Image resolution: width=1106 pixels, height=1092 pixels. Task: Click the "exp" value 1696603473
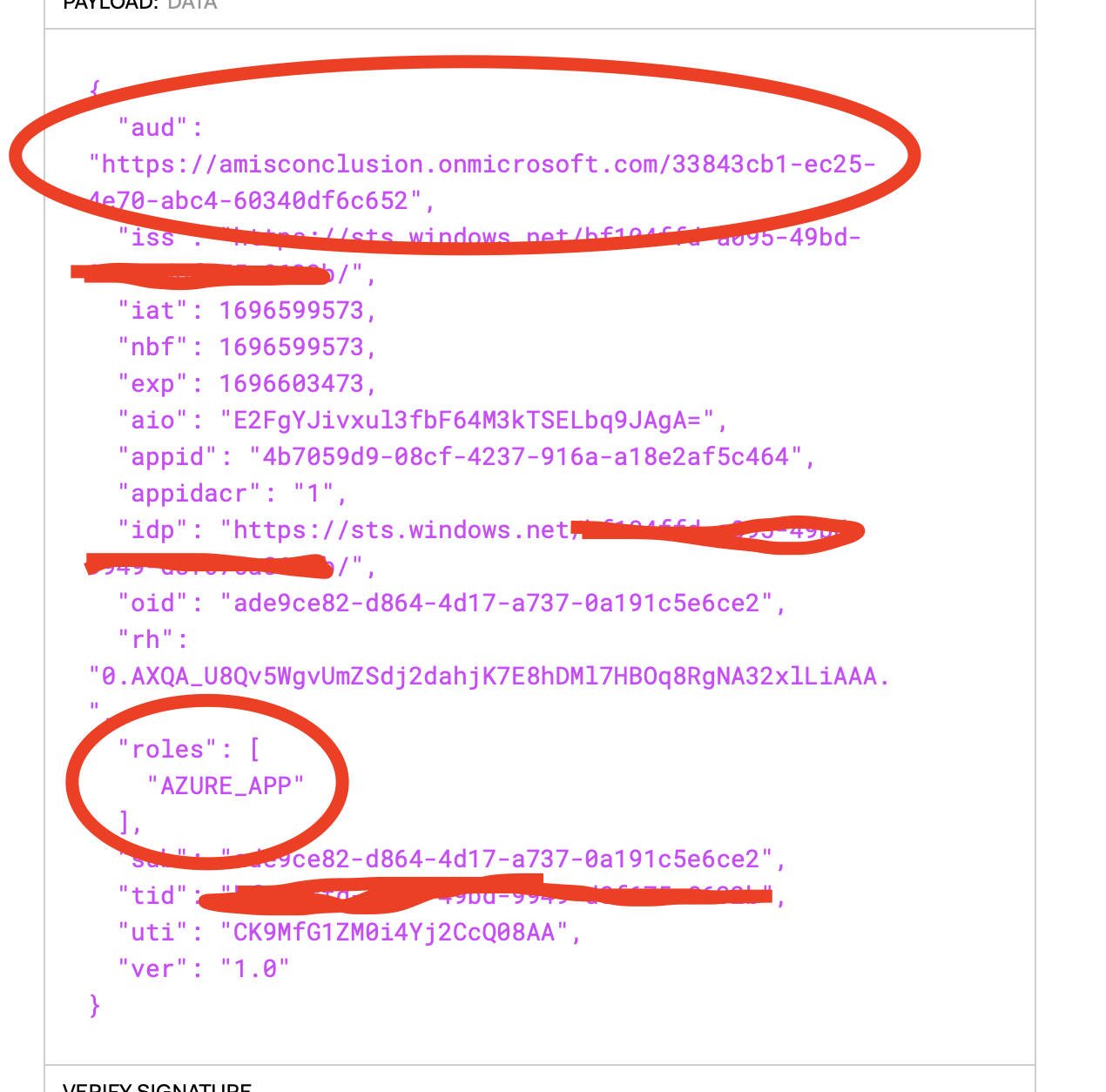[x=291, y=384]
